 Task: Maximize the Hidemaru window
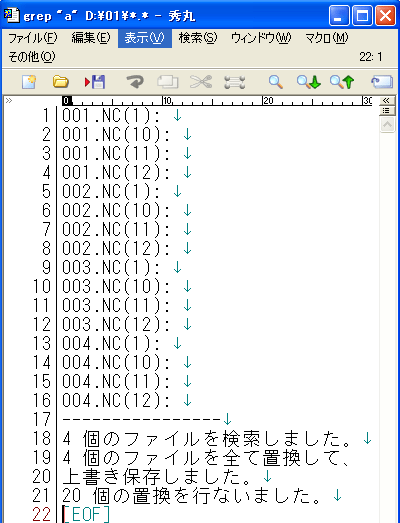point(362,16)
